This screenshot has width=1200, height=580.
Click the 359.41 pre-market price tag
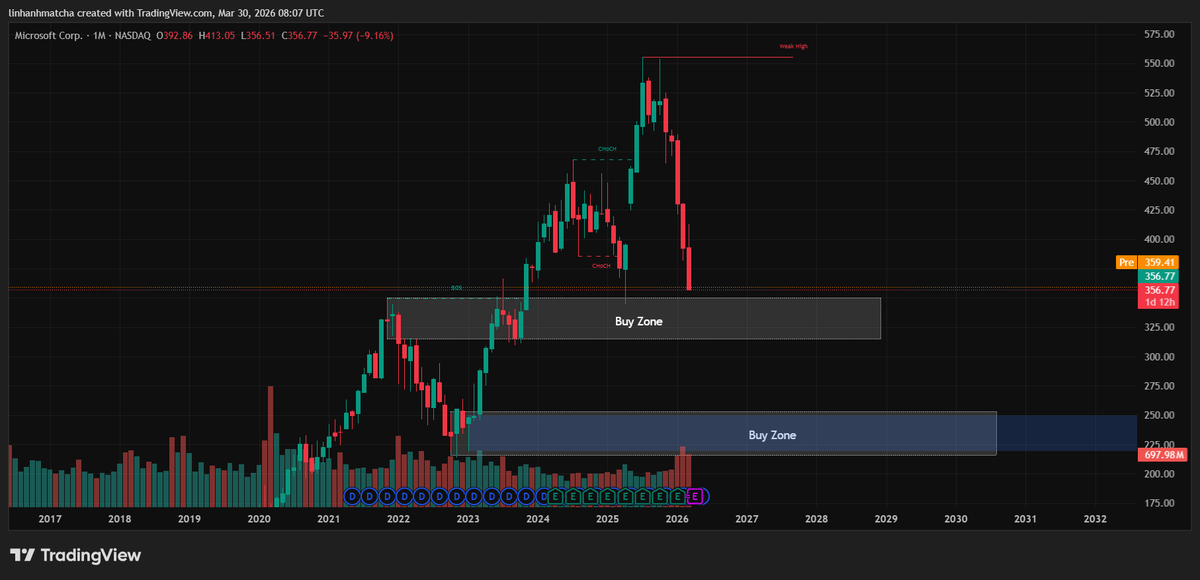coord(1160,263)
